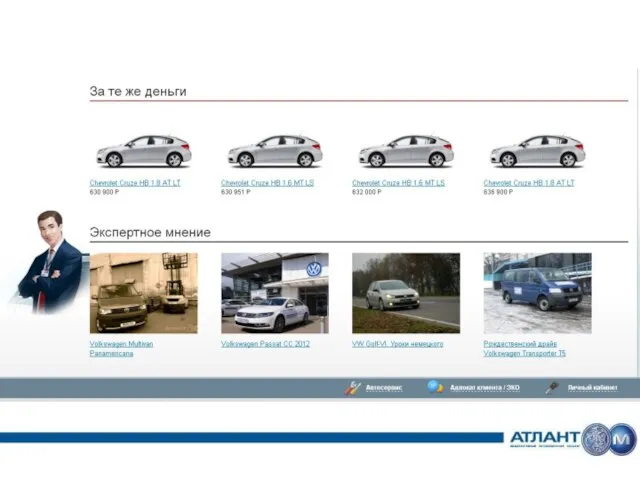This screenshot has width=640, height=480.
Task: Open the Автосервис link
Action: click(384, 388)
